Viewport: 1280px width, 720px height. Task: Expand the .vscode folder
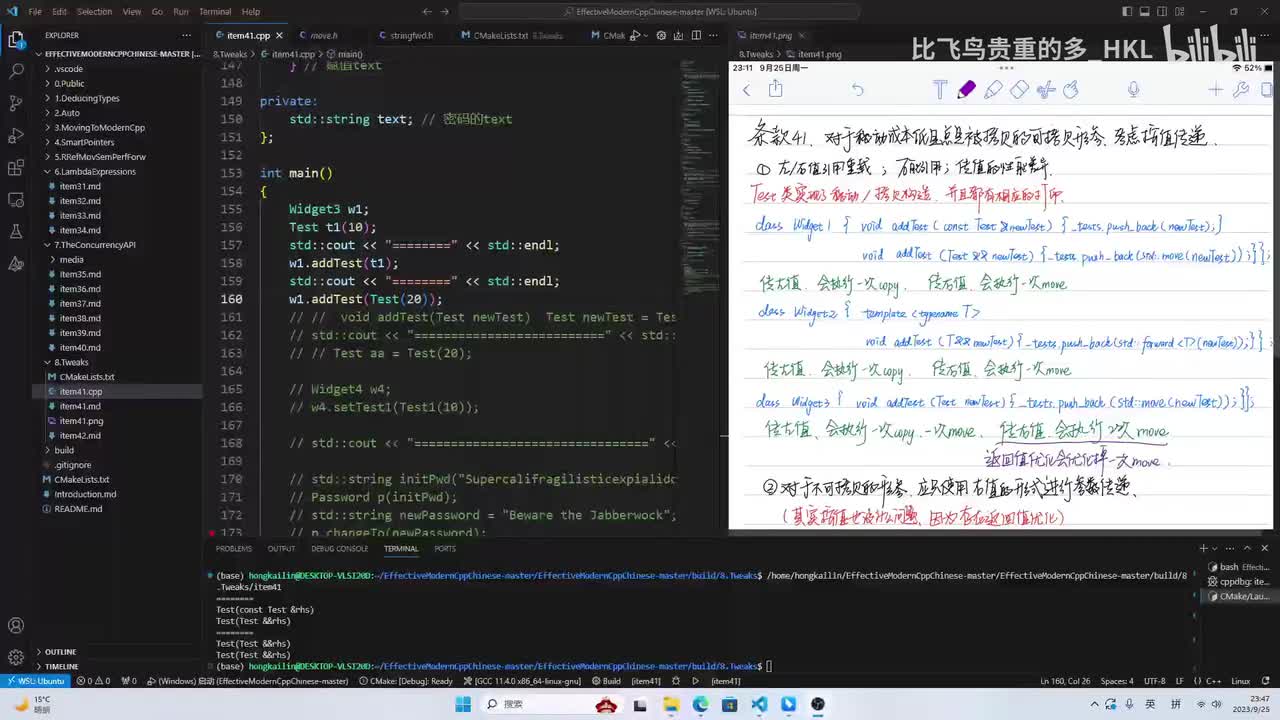point(68,69)
